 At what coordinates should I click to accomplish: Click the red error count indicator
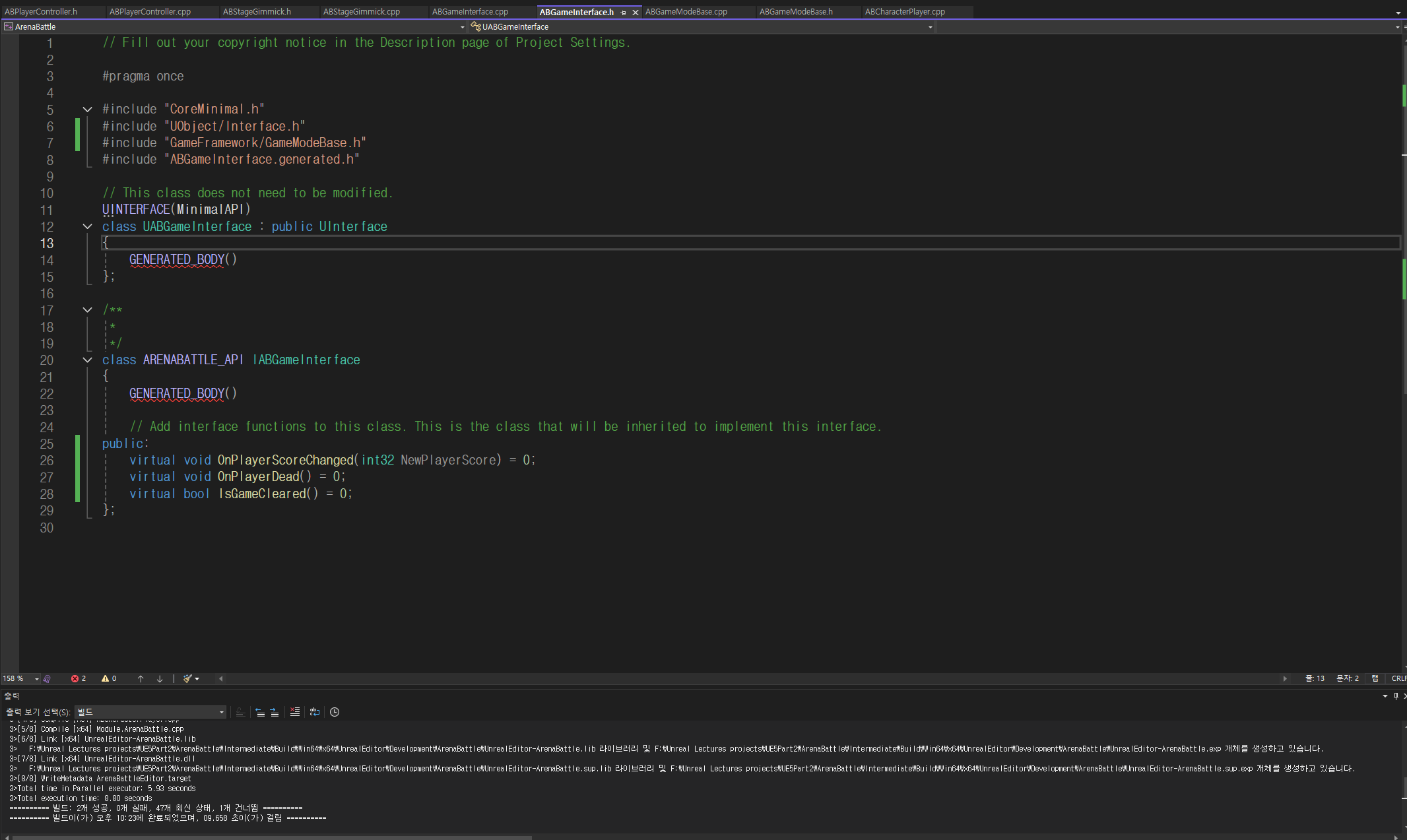click(x=79, y=678)
